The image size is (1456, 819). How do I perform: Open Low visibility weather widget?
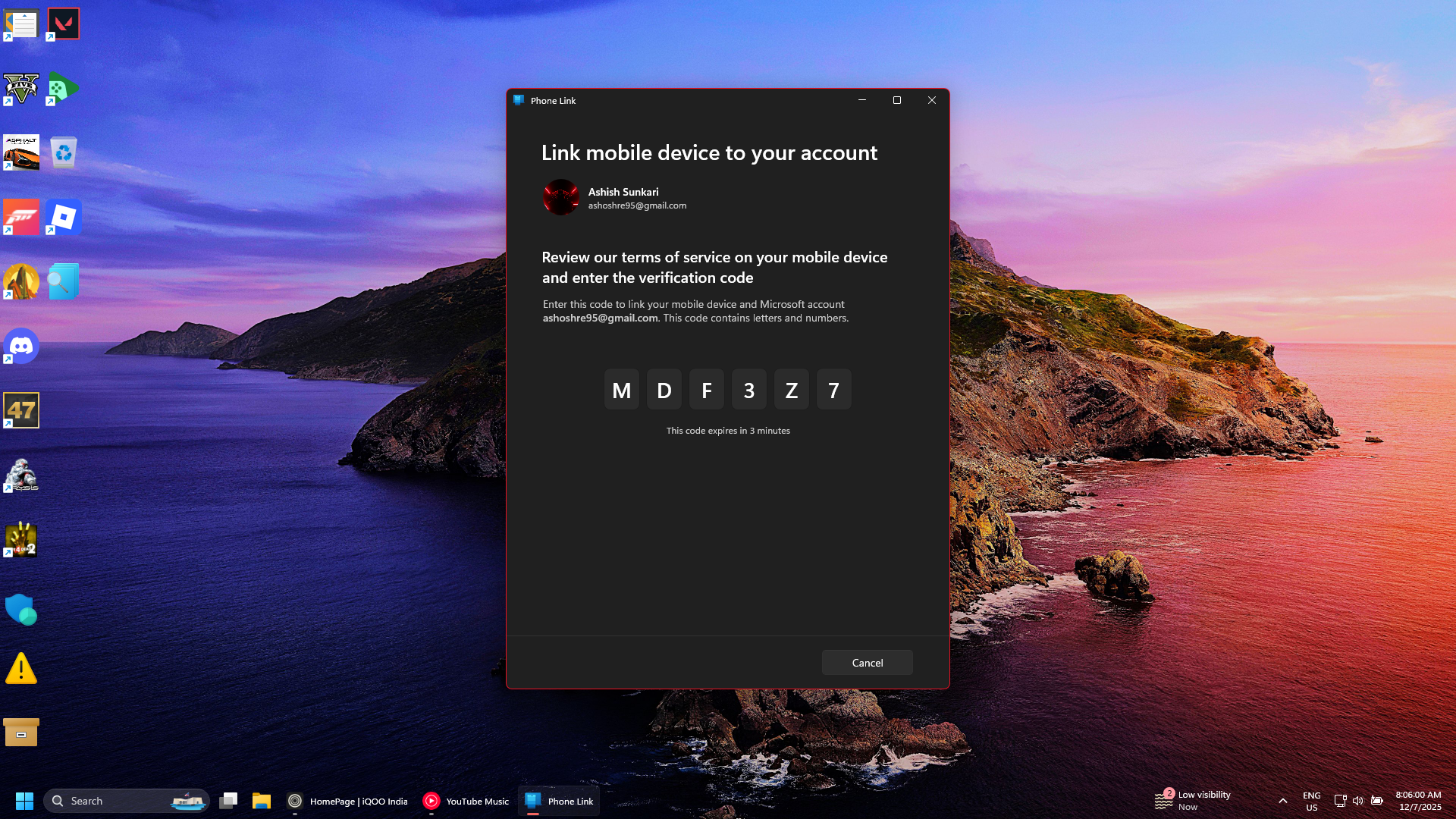coord(1193,801)
